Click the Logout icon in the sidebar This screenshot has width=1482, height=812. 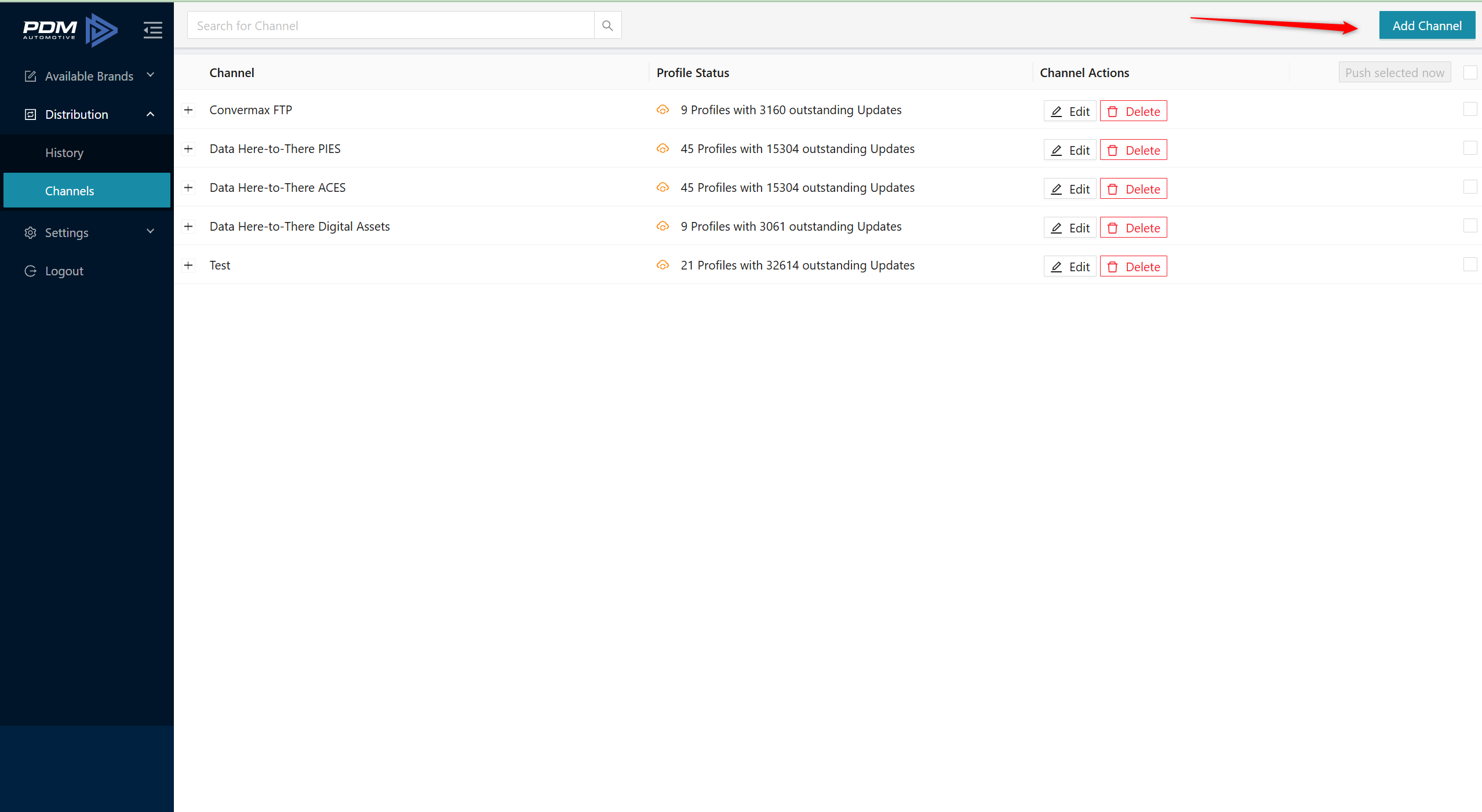30,271
